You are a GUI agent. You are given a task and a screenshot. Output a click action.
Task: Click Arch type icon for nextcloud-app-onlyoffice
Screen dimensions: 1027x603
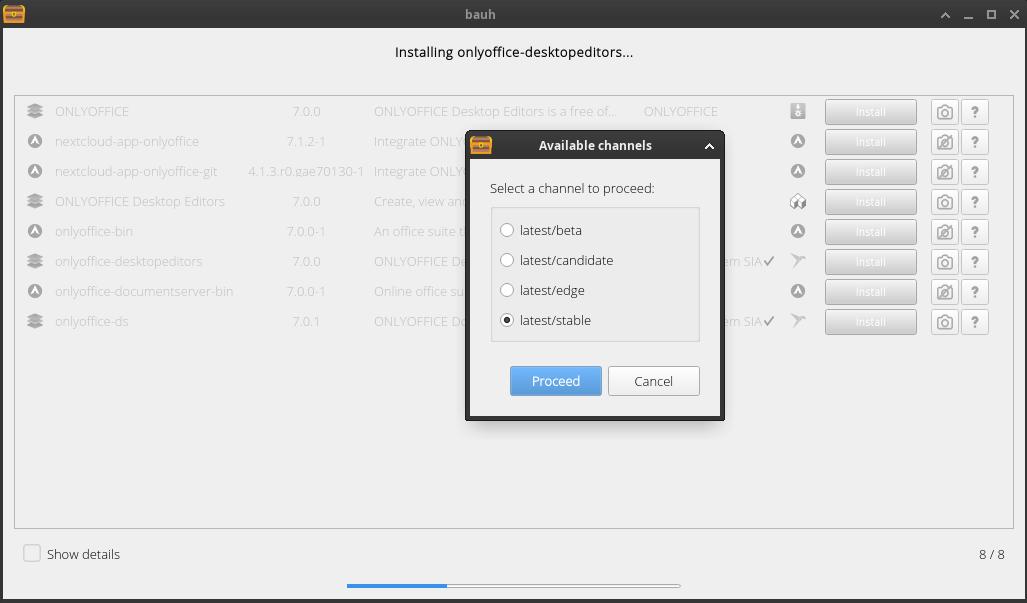pos(797,141)
